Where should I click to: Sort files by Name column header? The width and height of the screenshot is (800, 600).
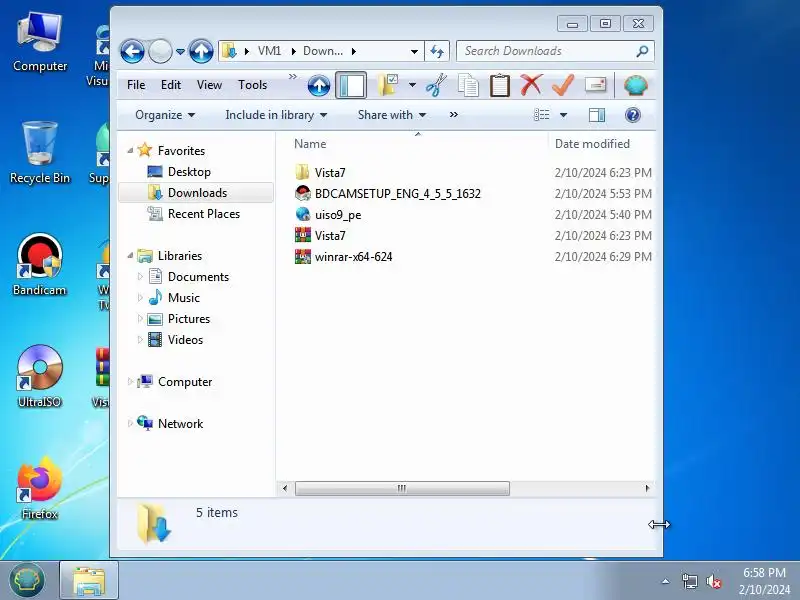click(310, 144)
